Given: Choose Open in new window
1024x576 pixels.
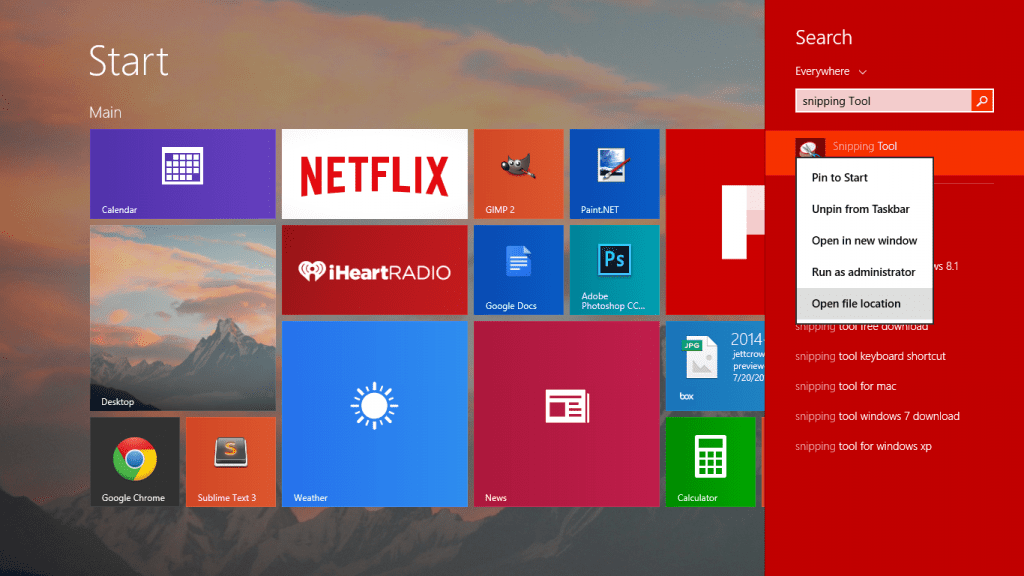Looking at the screenshot, I should click(863, 240).
